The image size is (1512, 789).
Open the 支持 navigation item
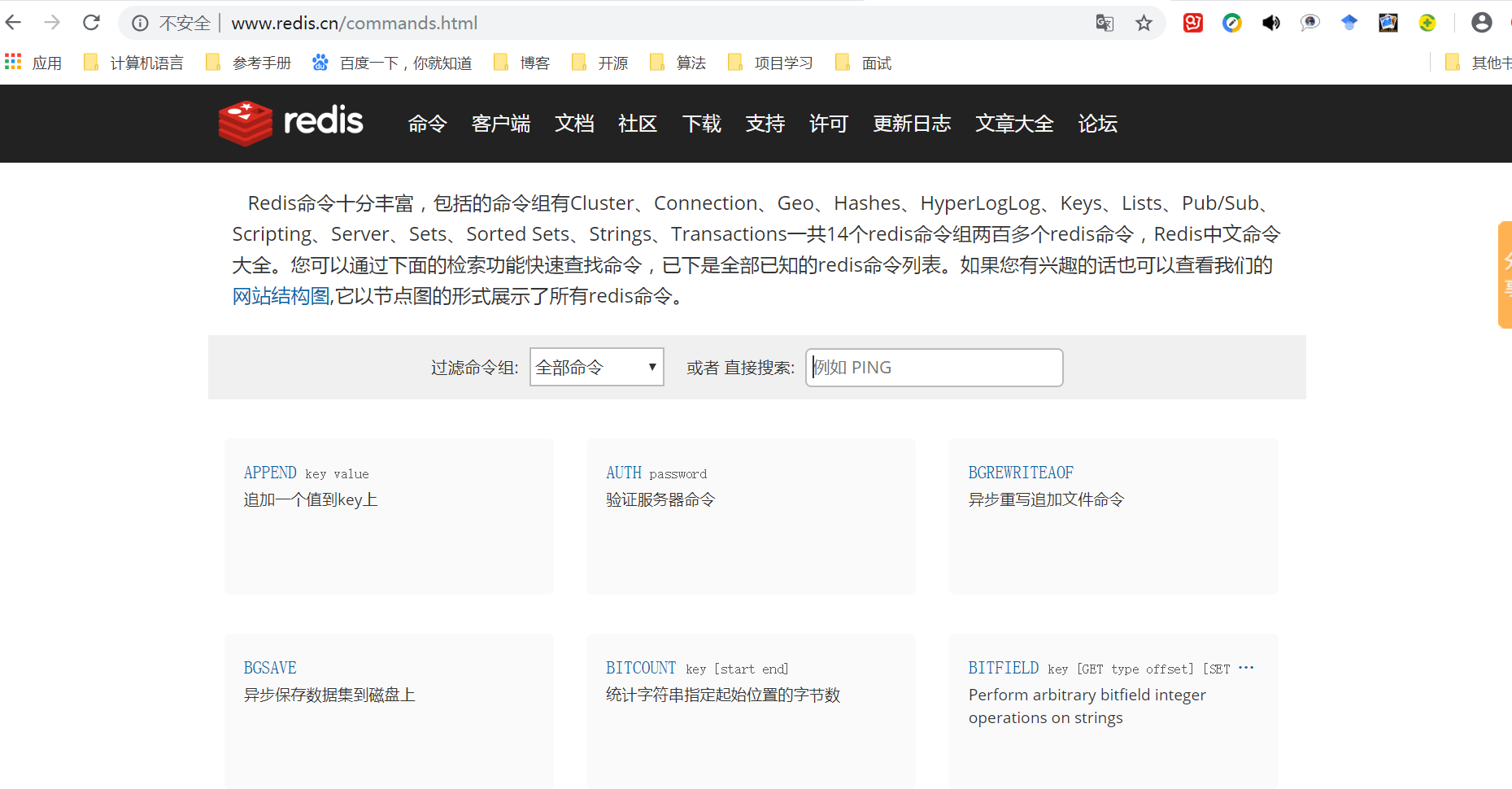tap(765, 124)
